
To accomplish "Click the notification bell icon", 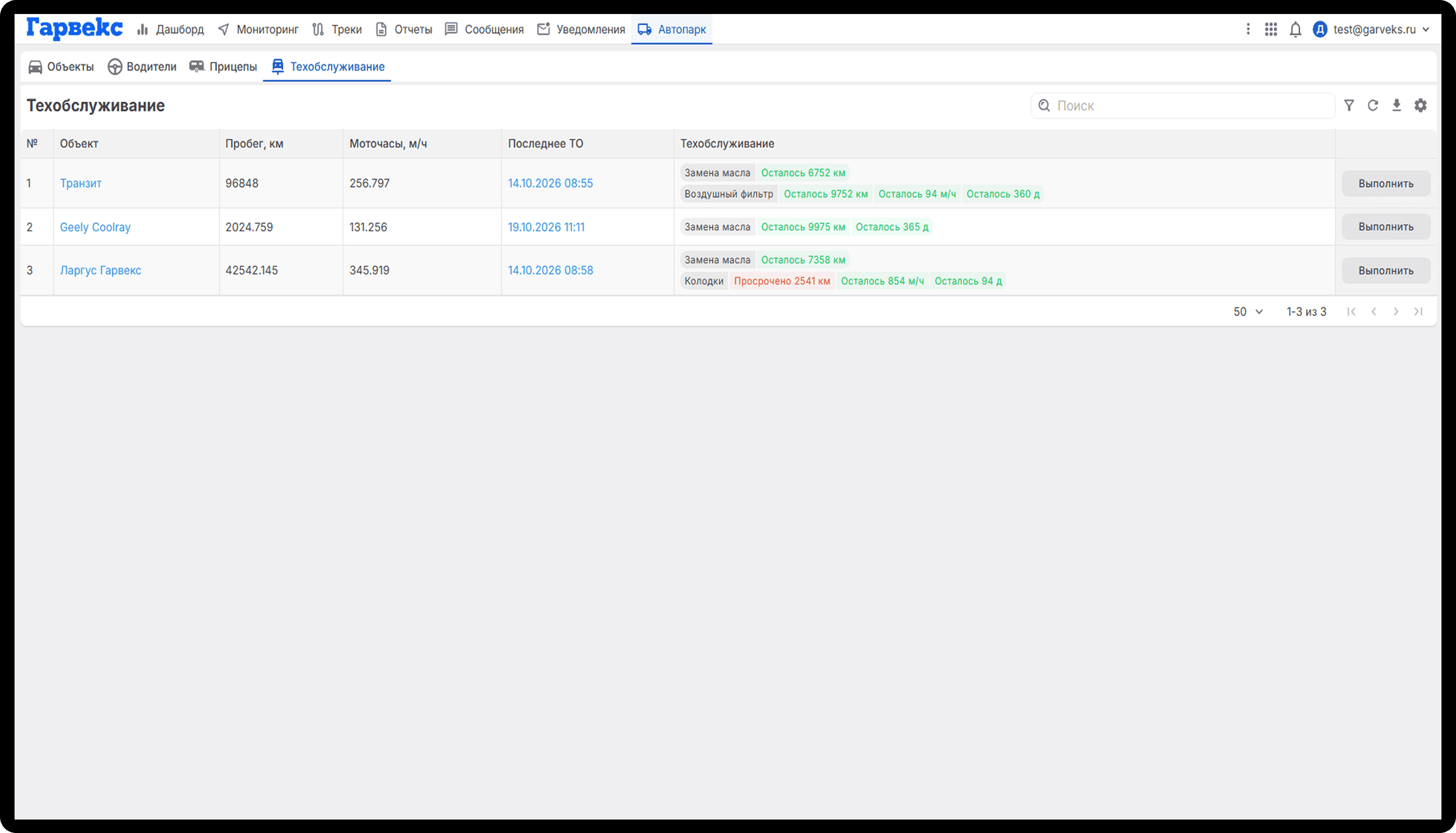I will (x=1295, y=29).
